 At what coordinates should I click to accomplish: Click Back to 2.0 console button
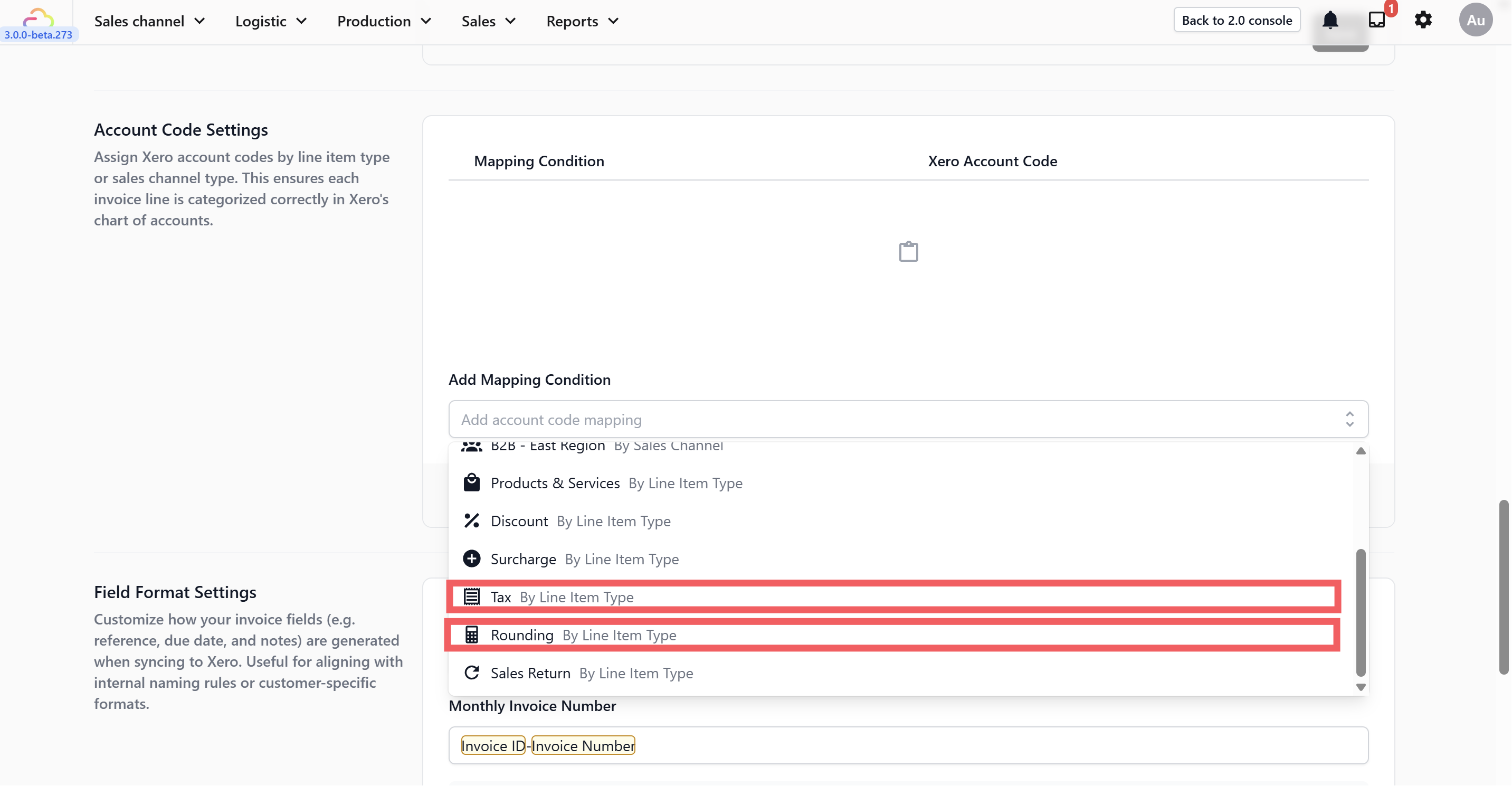1236,21
